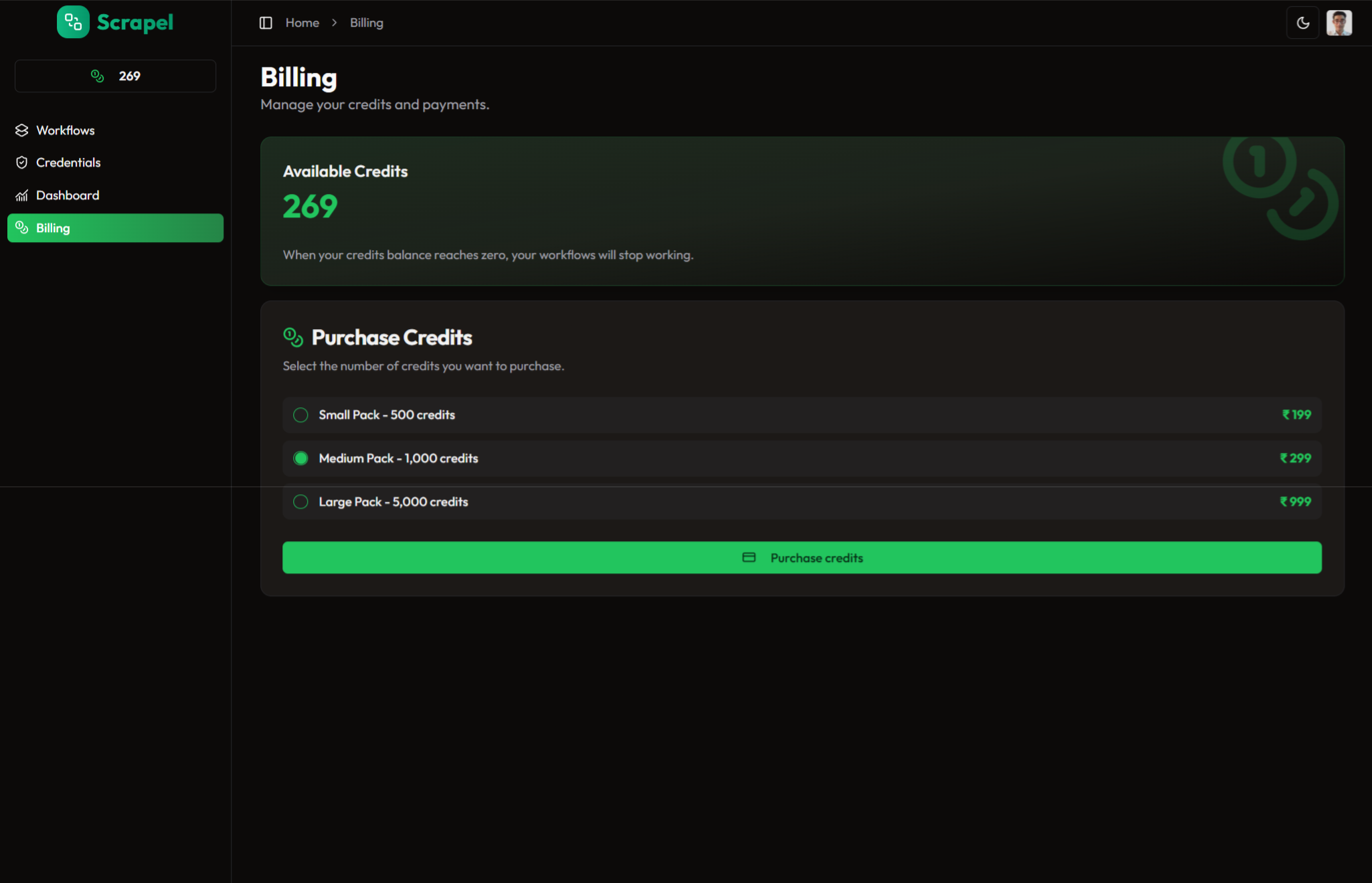This screenshot has width=1372, height=883.
Task: Select the Medium Pack radio button
Action: point(301,458)
